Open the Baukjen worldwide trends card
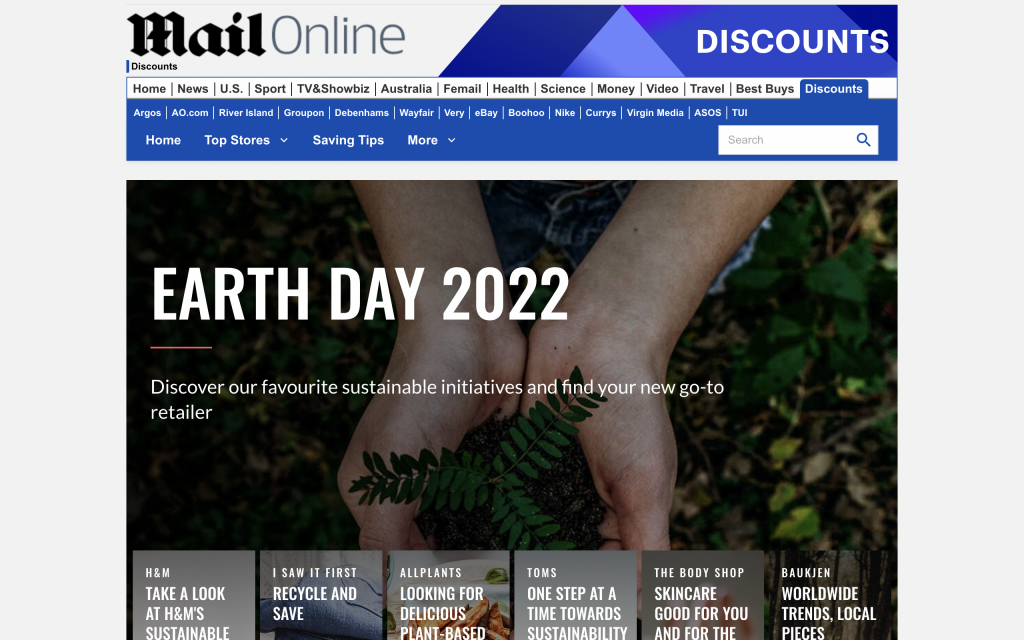This screenshot has height=640, width=1024. (x=829, y=595)
